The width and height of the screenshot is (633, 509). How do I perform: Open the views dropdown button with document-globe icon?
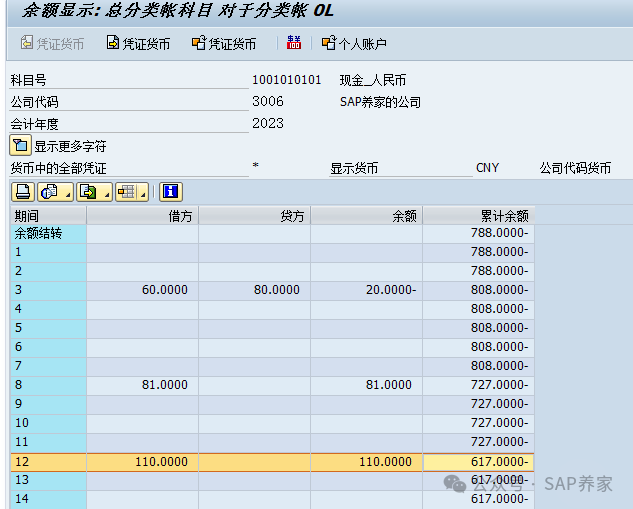[55, 192]
